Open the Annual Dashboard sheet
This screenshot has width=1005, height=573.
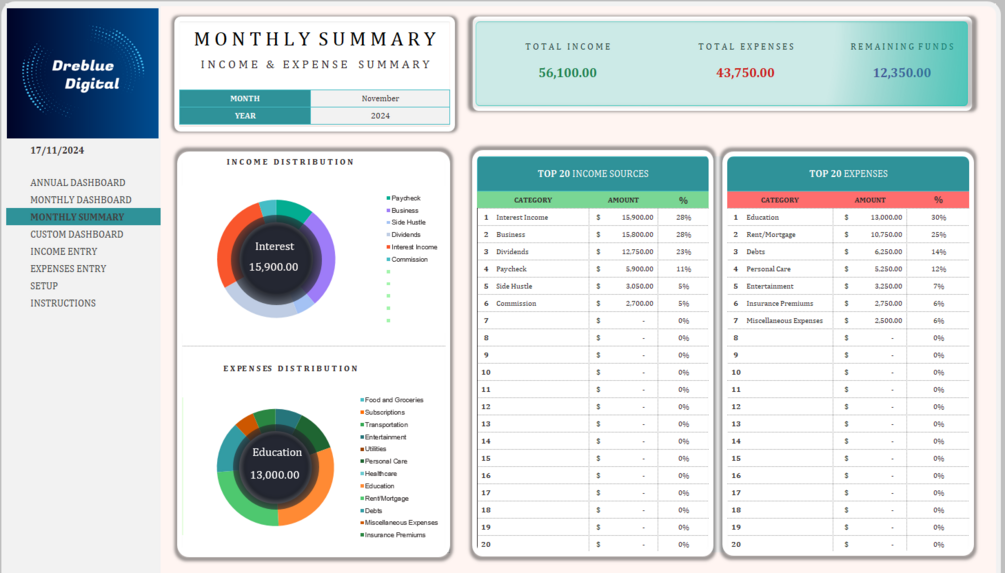tap(78, 183)
